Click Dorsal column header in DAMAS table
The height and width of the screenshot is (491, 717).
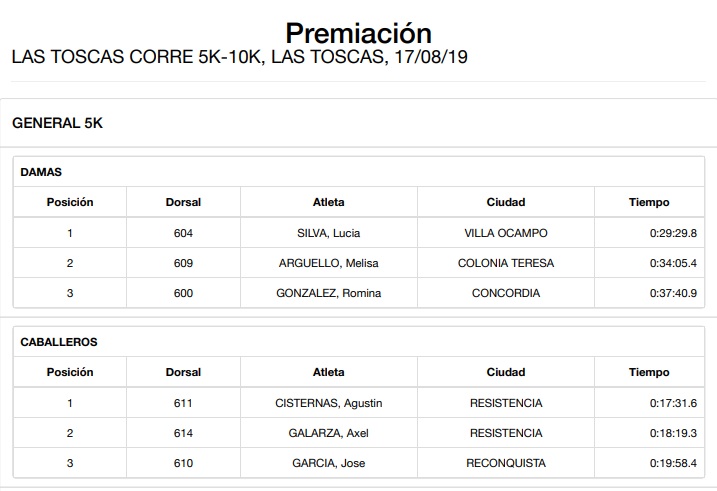coord(183,202)
